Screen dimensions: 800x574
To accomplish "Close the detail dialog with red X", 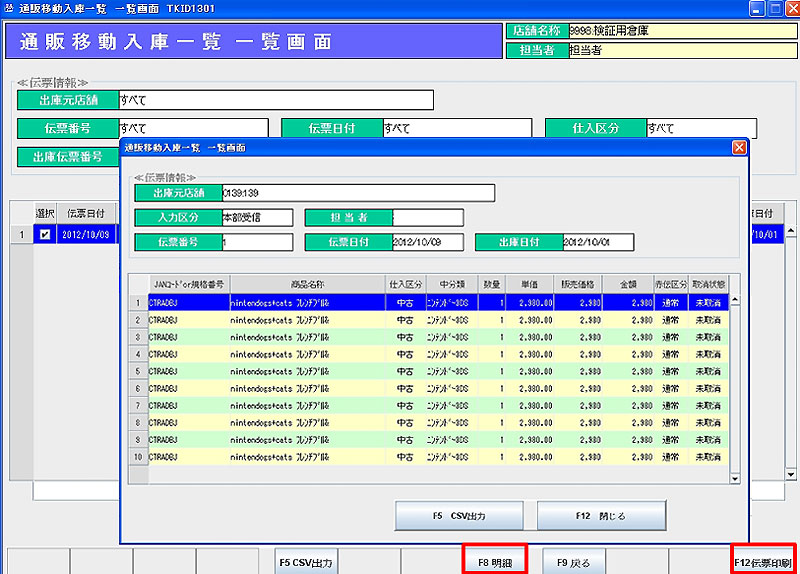I will (x=740, y=147).
